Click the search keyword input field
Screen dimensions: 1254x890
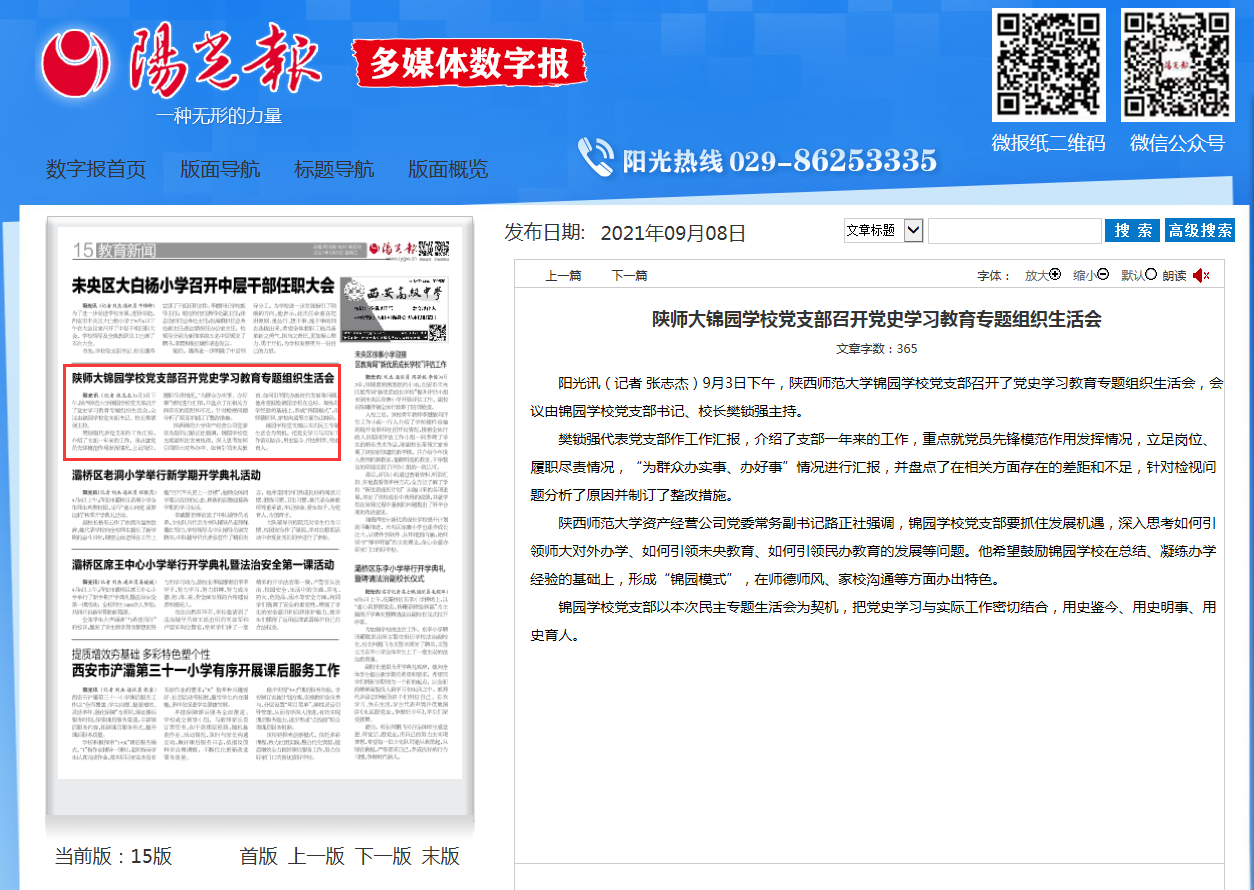[x=1015, y=231]
